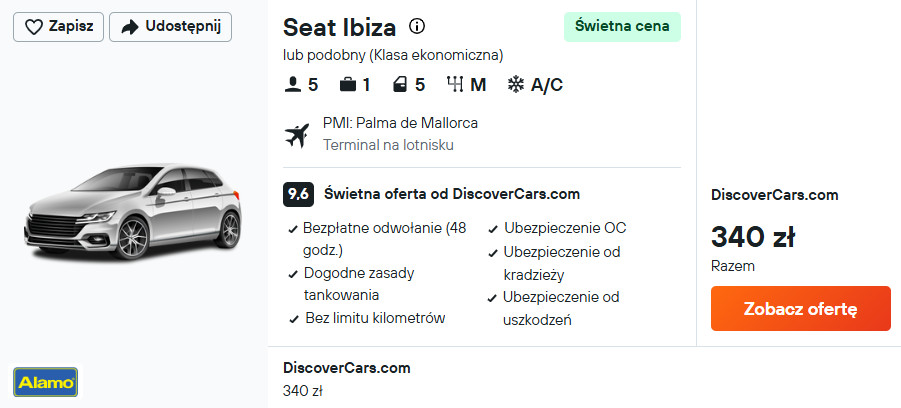Screen dimensions: 901x408
Task: Click the passenger seats icon
Action: click(x=293, y=85)
